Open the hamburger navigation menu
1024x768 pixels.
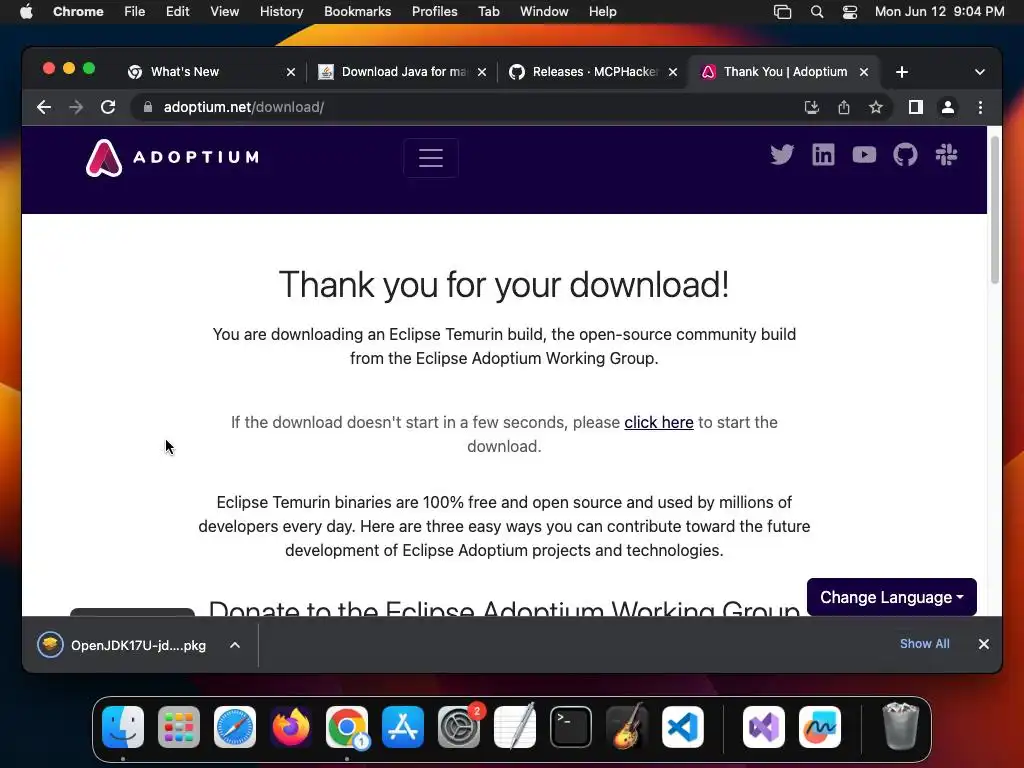[x=430, y=157]
